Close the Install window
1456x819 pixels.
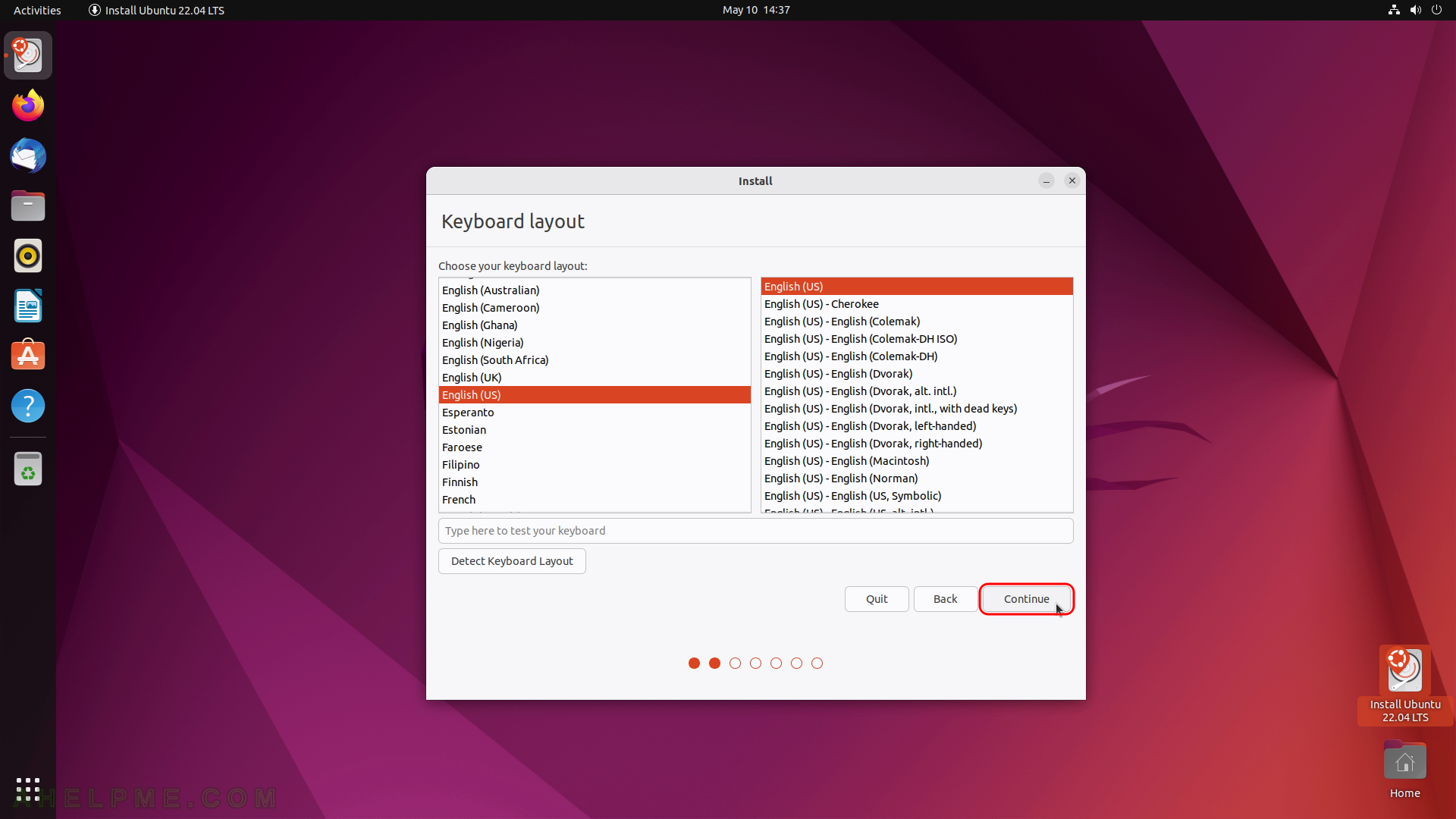1072,180
